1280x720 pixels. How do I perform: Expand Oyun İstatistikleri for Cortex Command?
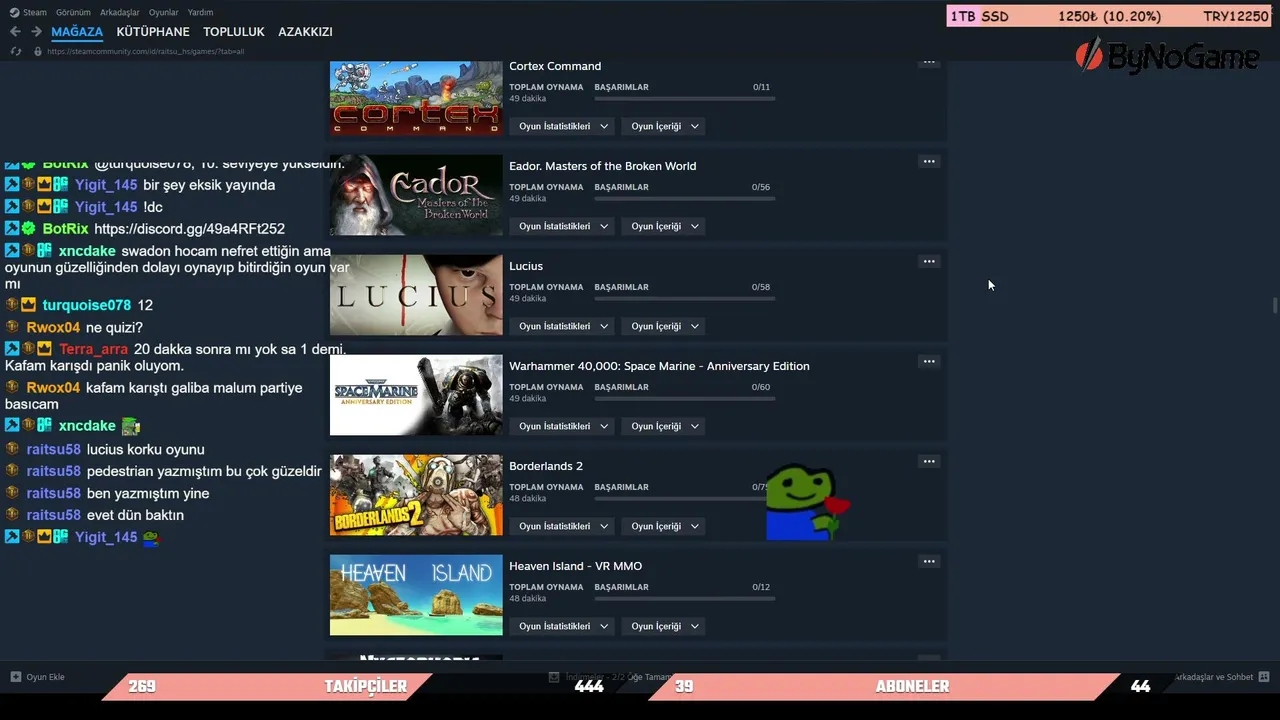point(563,126)
